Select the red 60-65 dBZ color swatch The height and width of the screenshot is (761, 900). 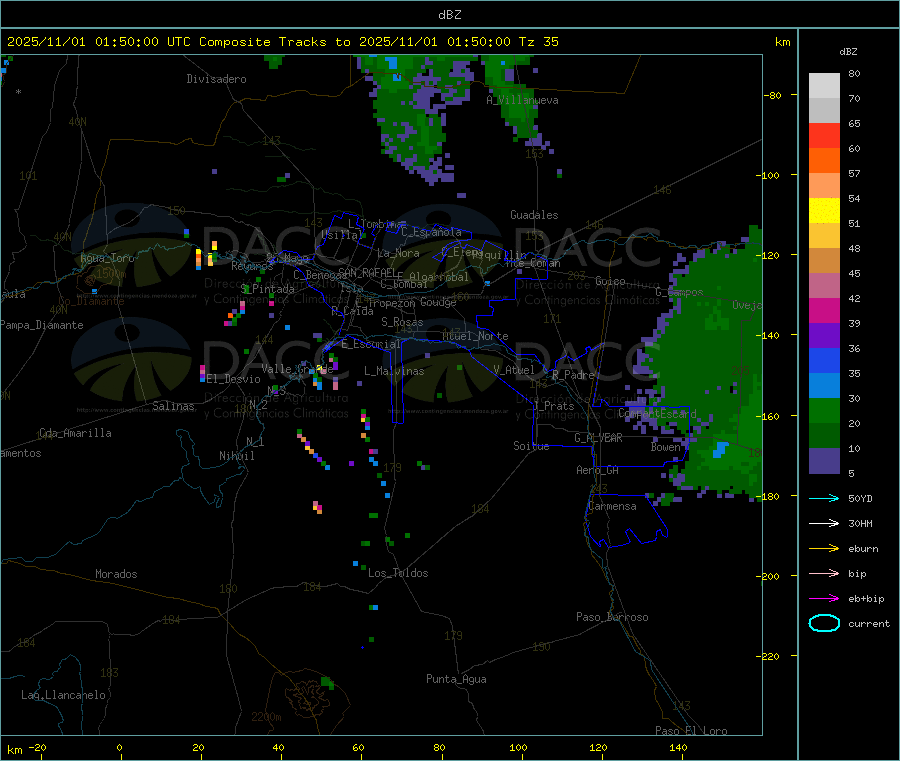[824, 135]
